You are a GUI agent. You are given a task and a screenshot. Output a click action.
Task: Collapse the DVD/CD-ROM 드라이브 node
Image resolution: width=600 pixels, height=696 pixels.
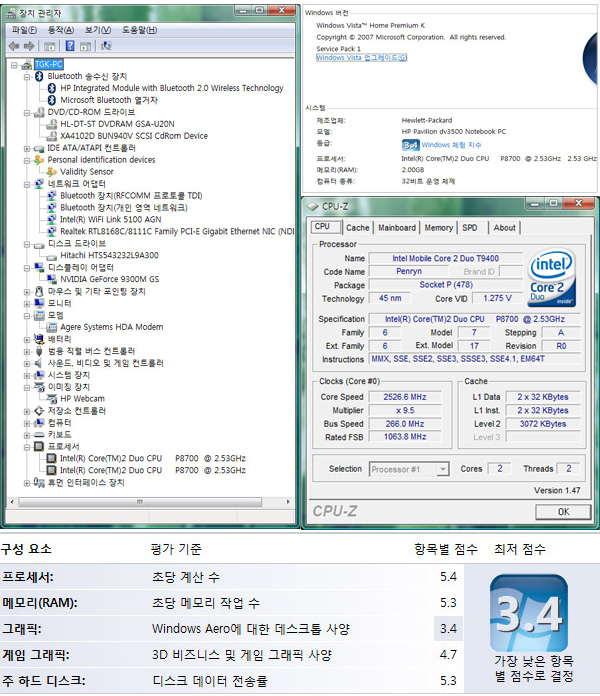click(x=27, y=113)
